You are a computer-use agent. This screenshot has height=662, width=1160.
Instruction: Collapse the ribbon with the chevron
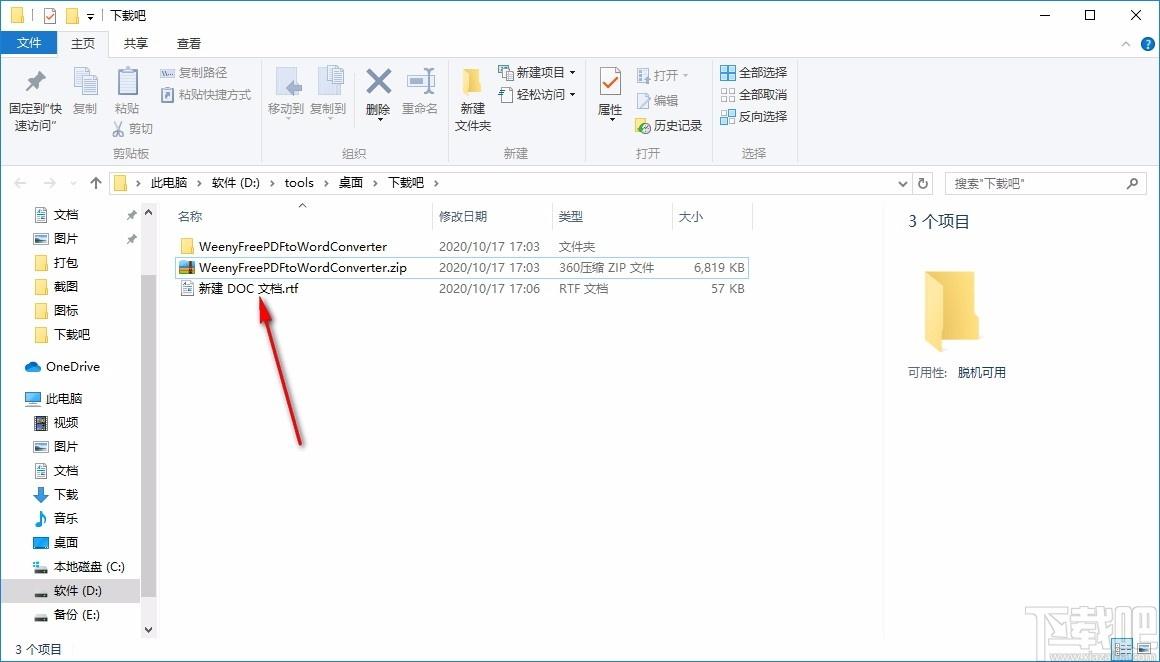[x=1126, y=44]
